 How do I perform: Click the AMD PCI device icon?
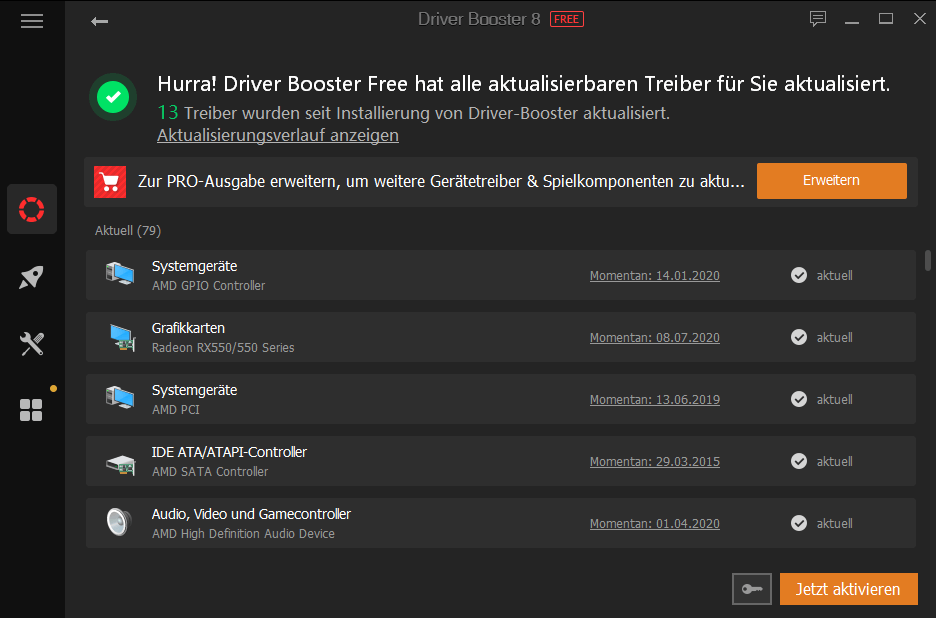[x=120, y=398]
